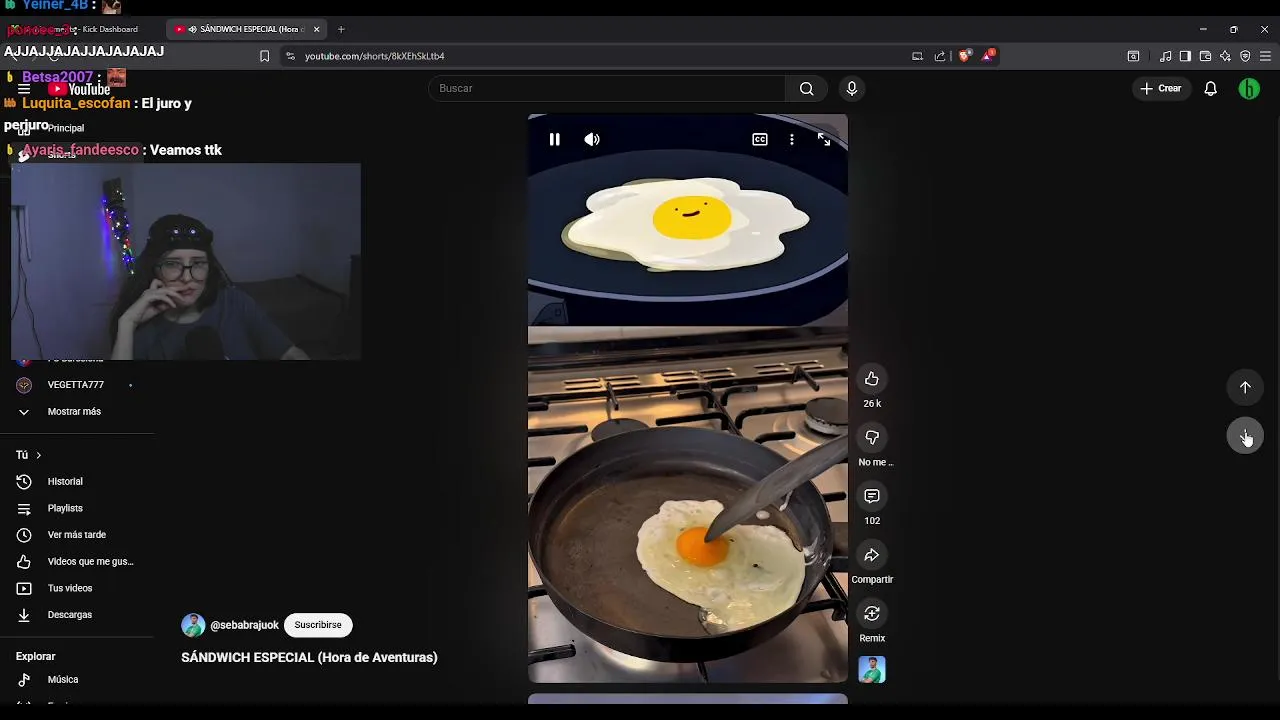Open the green account avatar menu
The image size is (1280, 720).
pos(1249,88)
